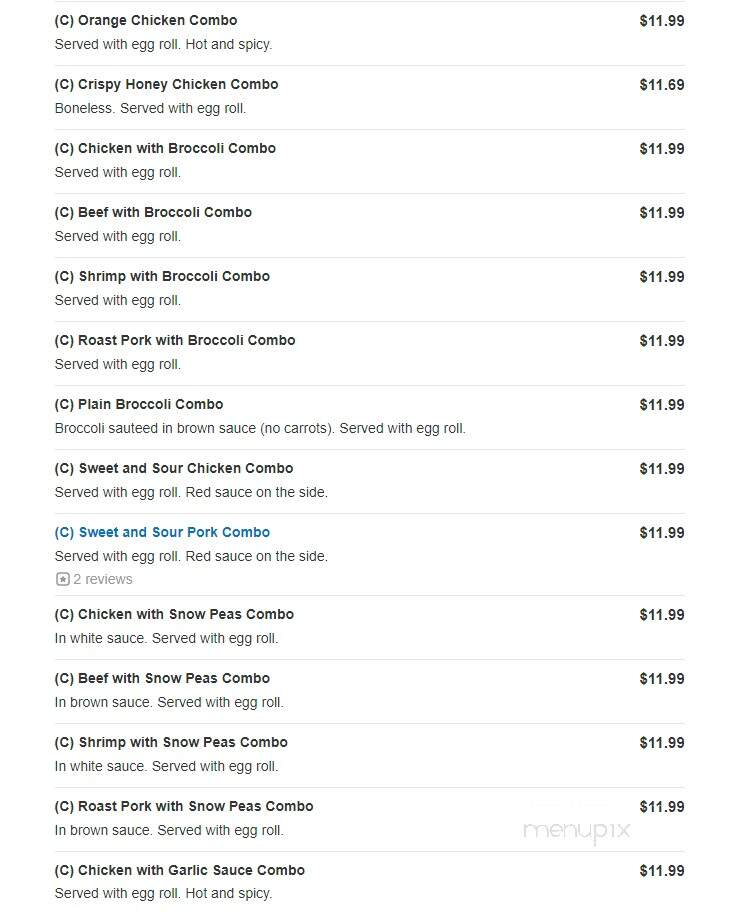Screen dimensions: 756x913
Task: Select Roast Pork with Snow Peas Combo title
Action: click(x=184, y=807)
